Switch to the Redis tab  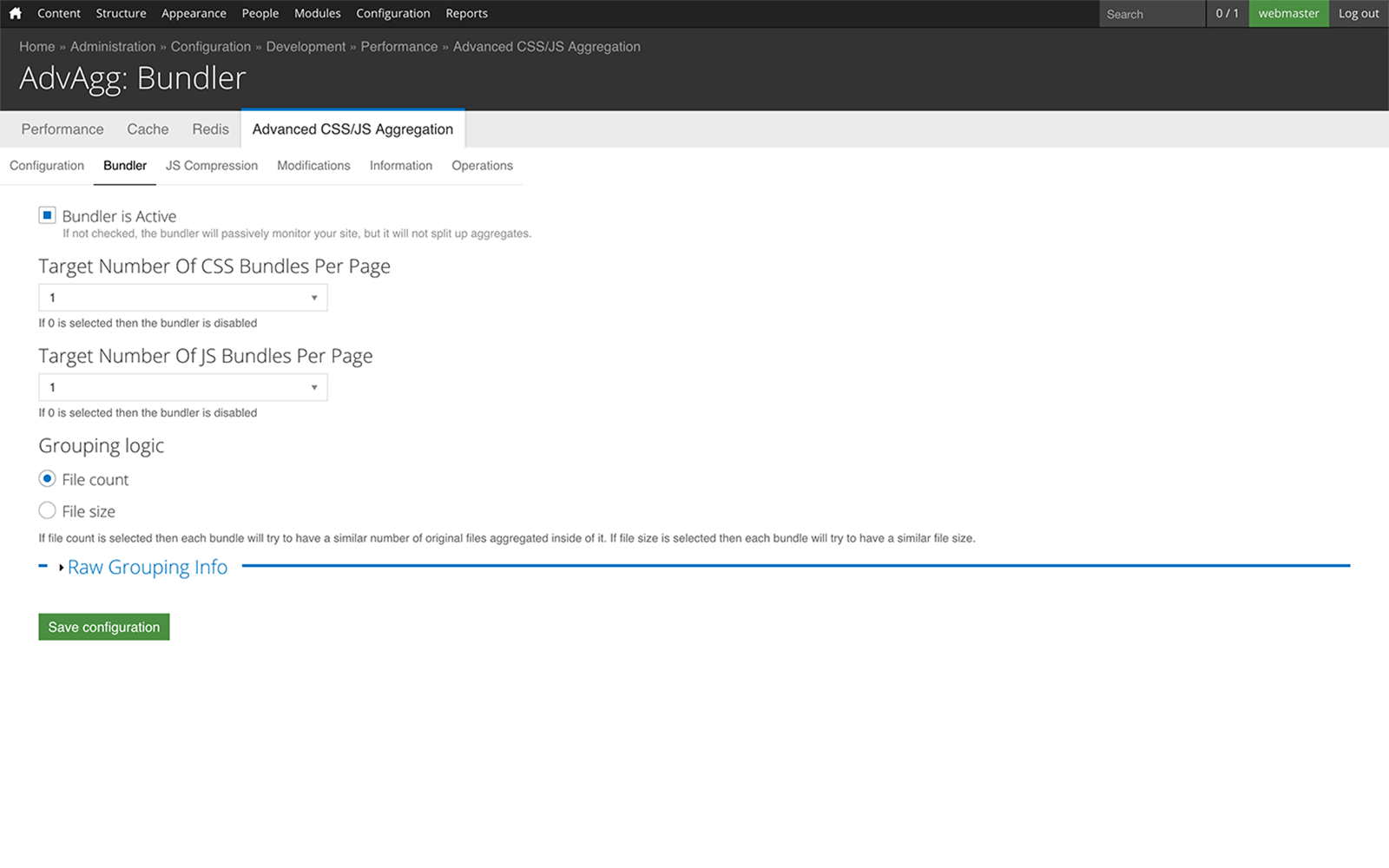(211, 129)
